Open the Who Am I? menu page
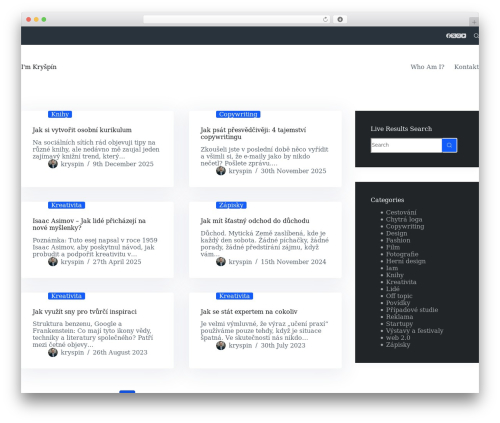 pyautogui.click(x=427, y=67)
